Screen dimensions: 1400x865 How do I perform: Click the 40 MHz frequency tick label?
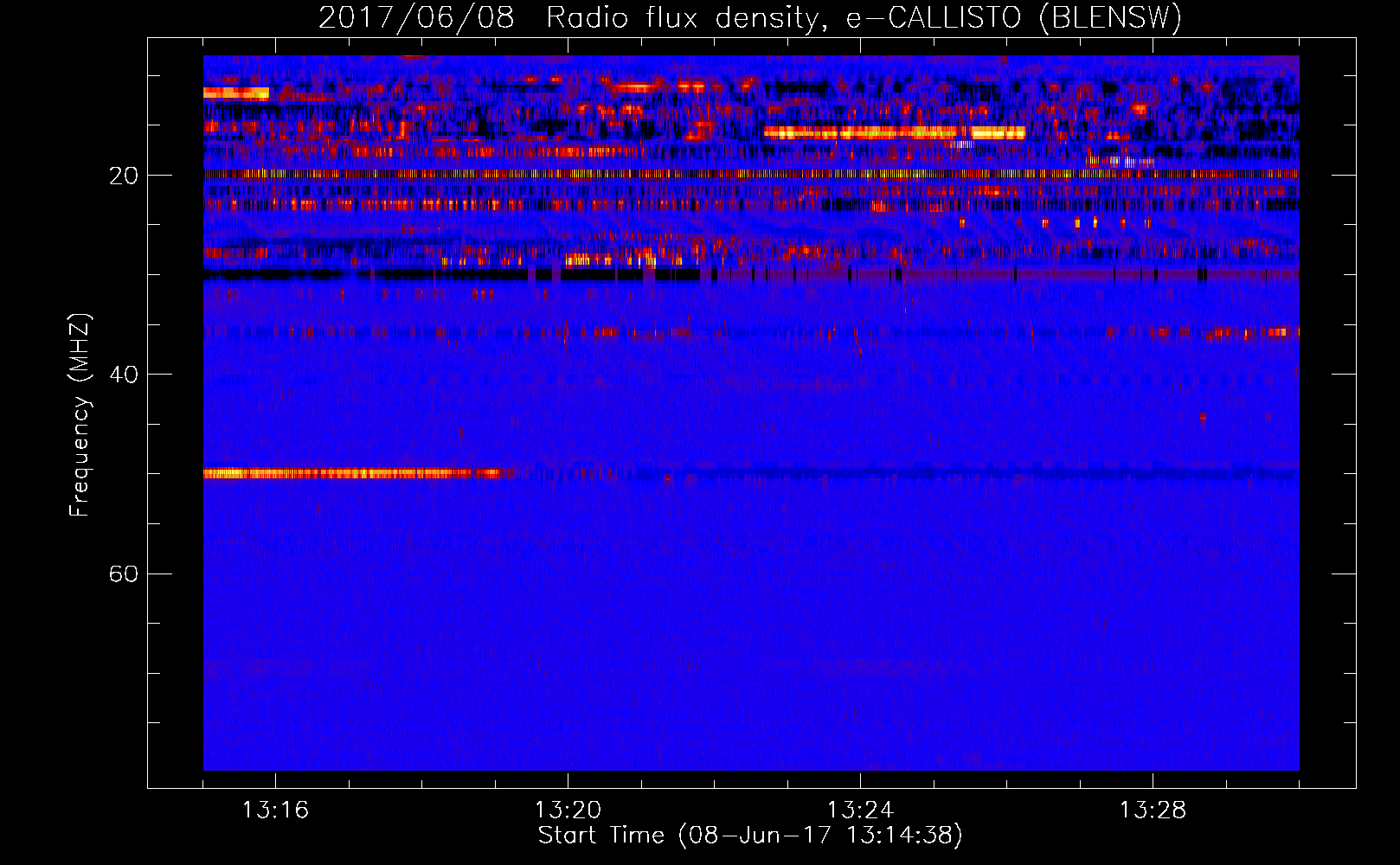[124, 375]
